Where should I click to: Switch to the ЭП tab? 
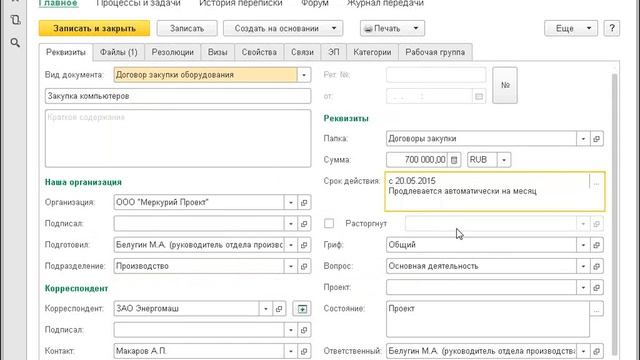tap(334, 52)
